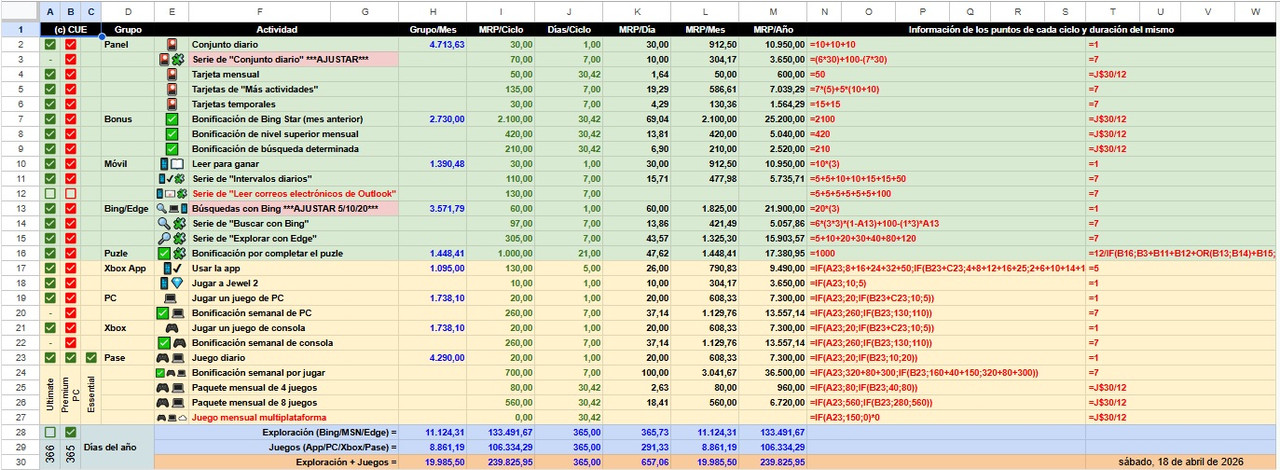Click the 'Actividad' header cell

(x=276, y=30)
